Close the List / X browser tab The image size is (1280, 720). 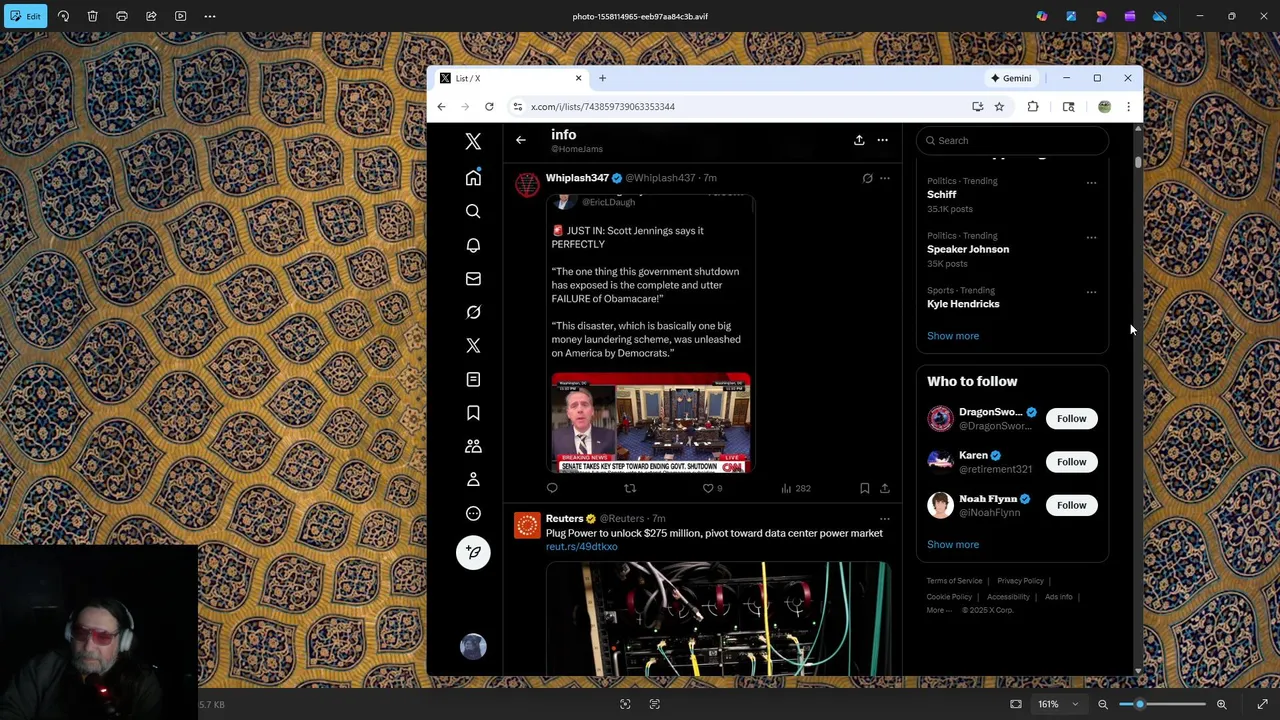(578, 78)
